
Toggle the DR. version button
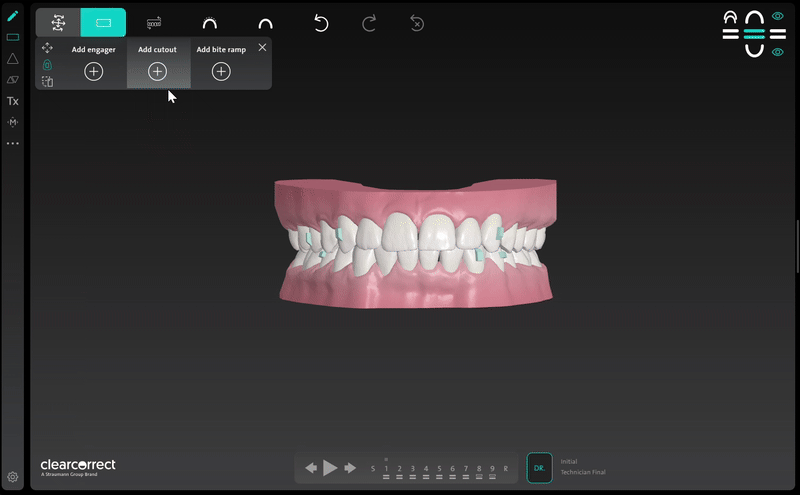coord(539,467)
